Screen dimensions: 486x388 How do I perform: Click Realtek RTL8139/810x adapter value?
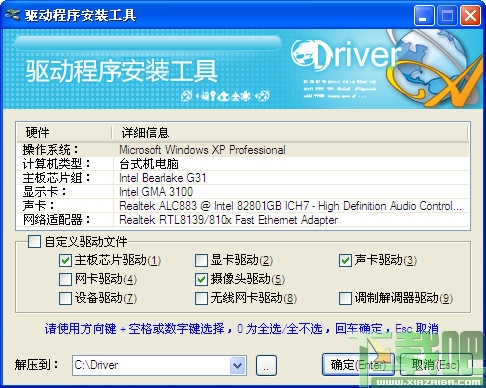(228, 220)
